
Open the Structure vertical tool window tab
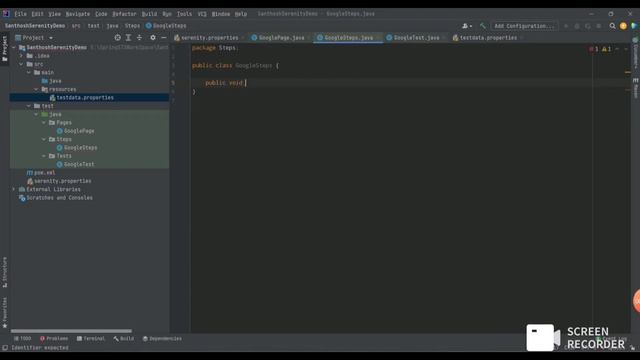[4, 272]
